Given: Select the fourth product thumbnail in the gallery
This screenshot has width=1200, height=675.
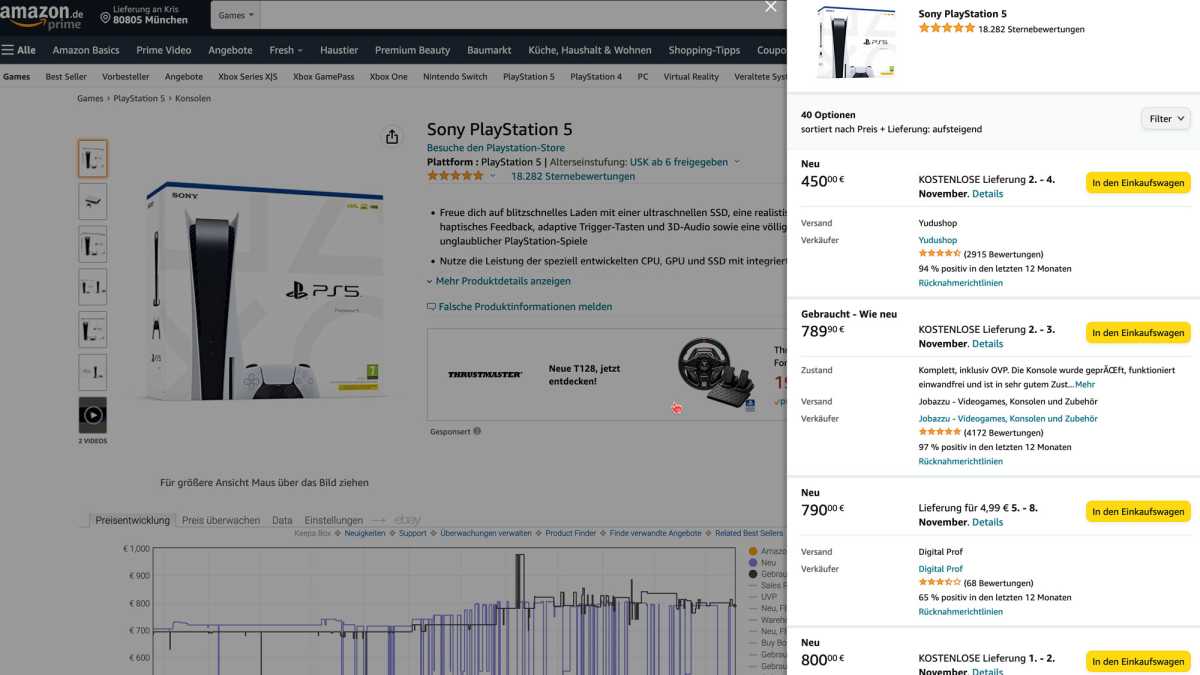Looking at the screenshot, I should [93, 287].
